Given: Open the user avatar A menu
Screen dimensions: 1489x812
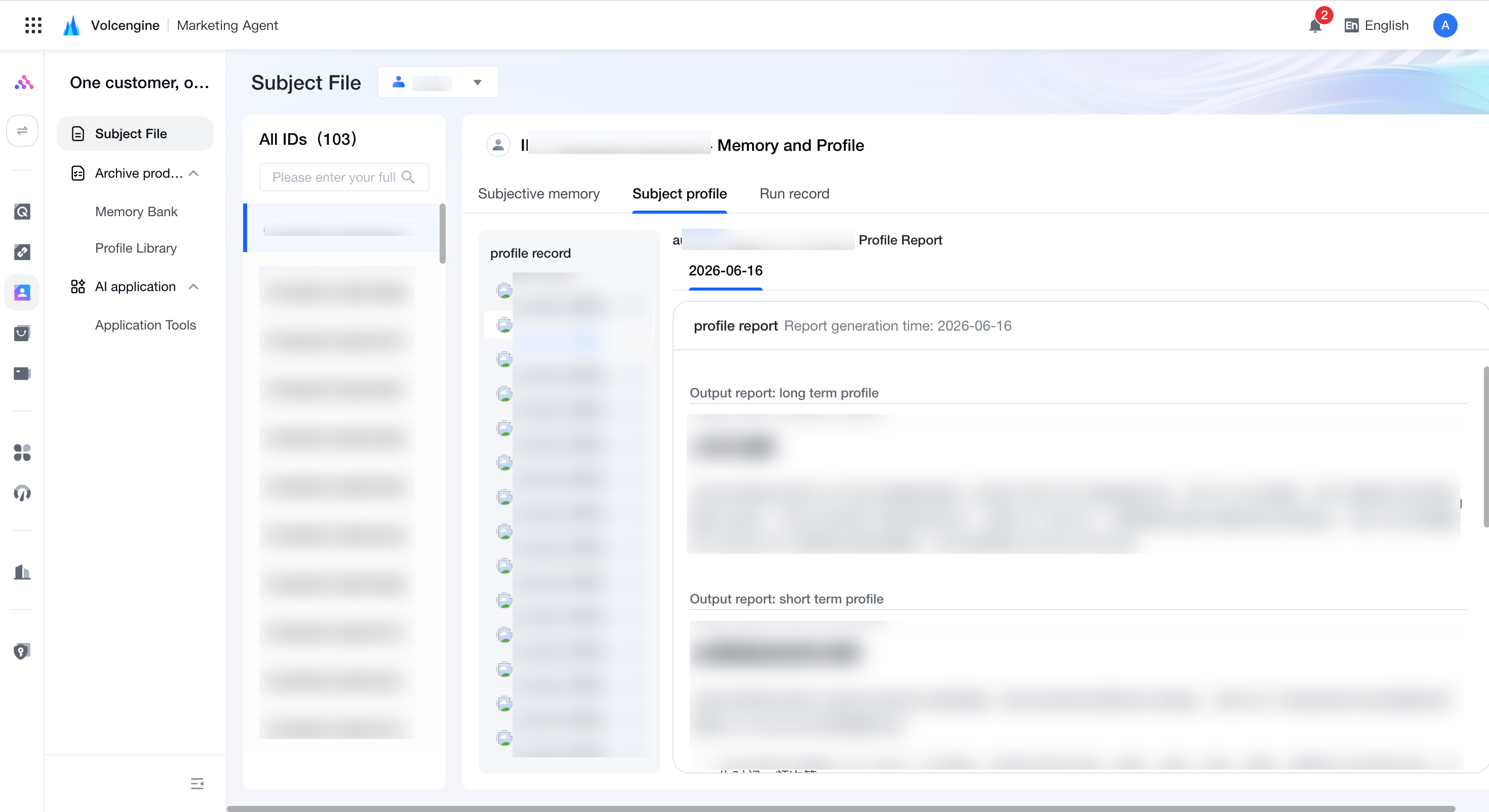Looking at the screenshot, I should pos(1444,25).
